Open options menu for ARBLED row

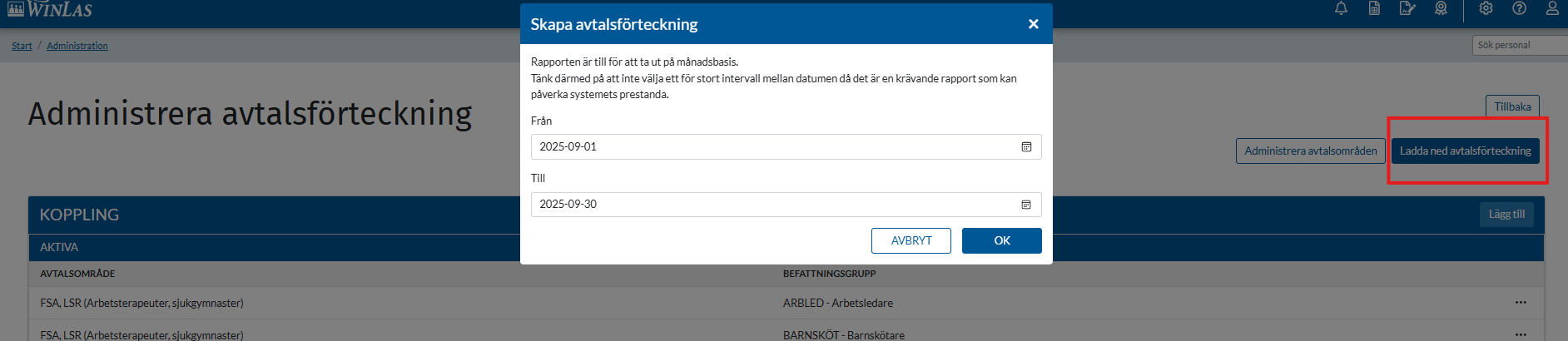click(1521, 303)
